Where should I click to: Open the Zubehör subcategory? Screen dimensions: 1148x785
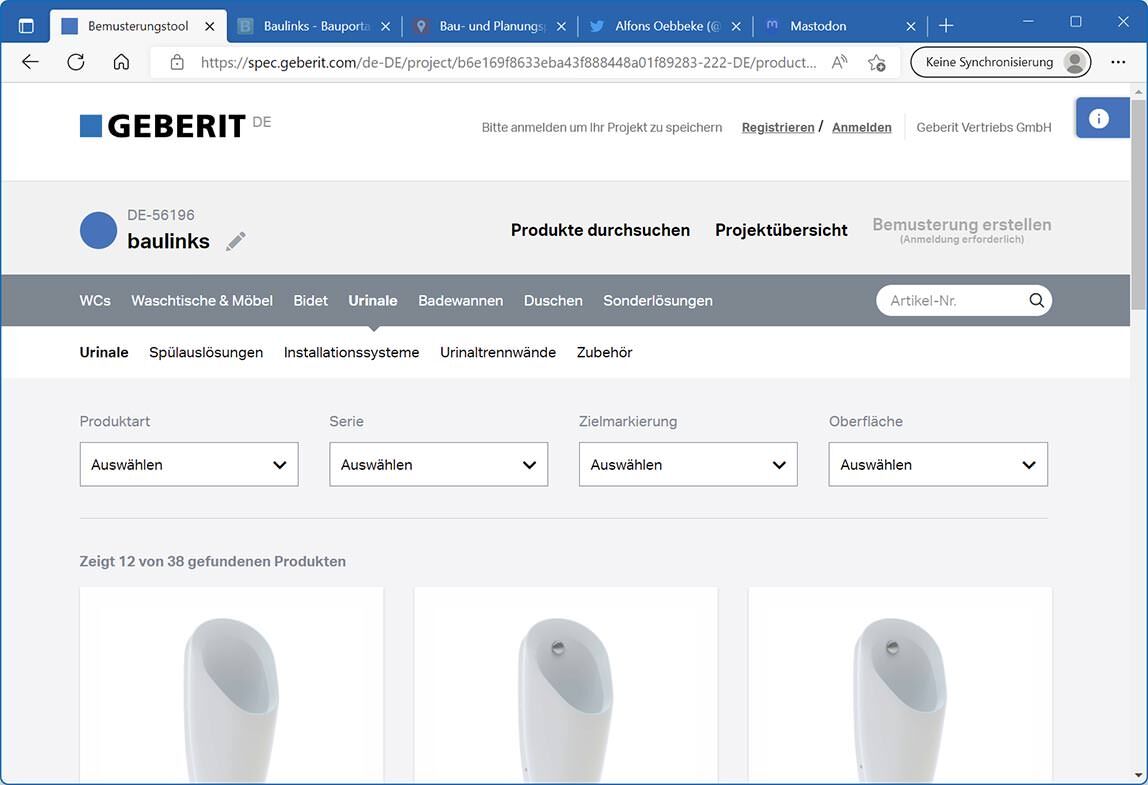pyautogui.click(x=605, y=352)
